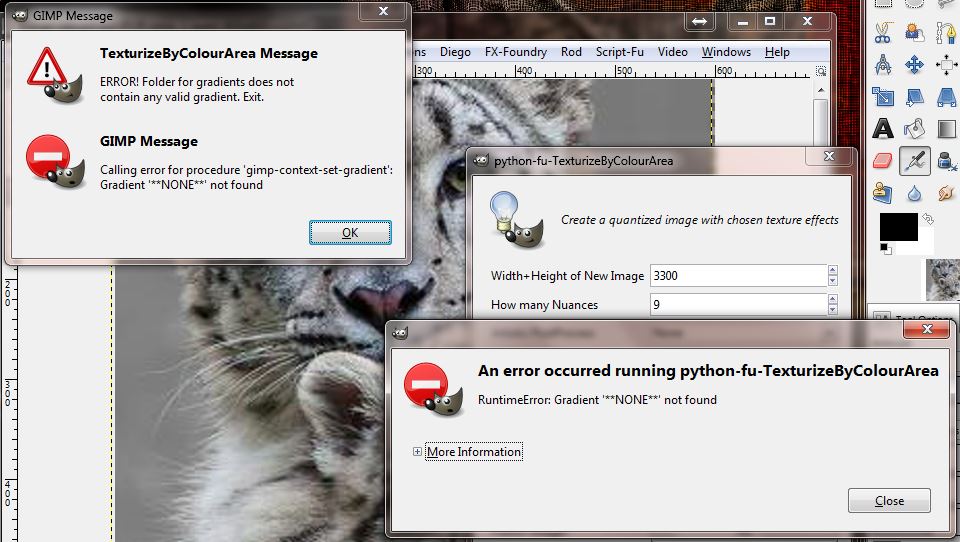960x542 pixels.
Task: Click the How many Nuances field
Action: tap(738, 304)
